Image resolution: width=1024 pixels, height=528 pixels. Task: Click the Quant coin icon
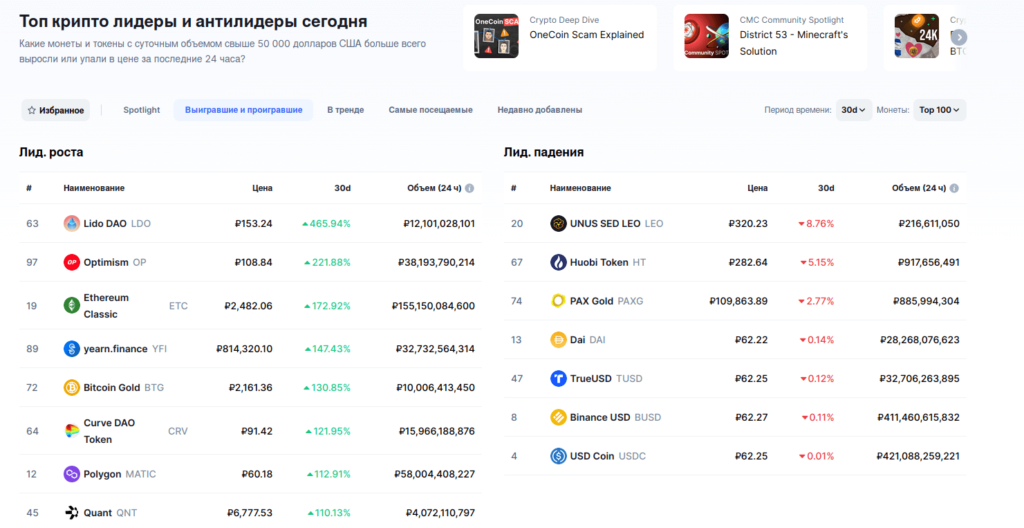click(x=71, y=512)
